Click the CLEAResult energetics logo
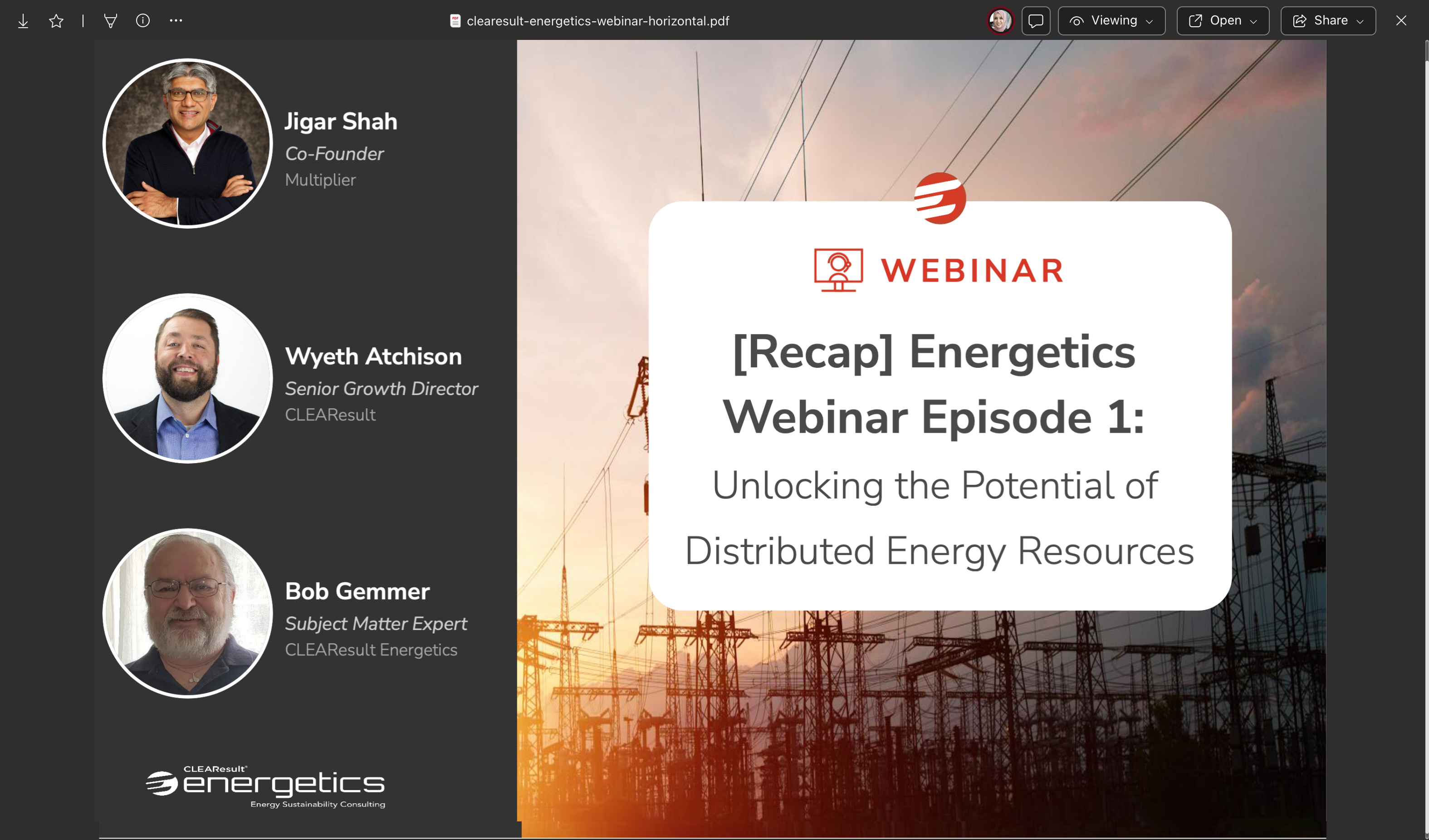1429x840 pixels. [265, 787]
